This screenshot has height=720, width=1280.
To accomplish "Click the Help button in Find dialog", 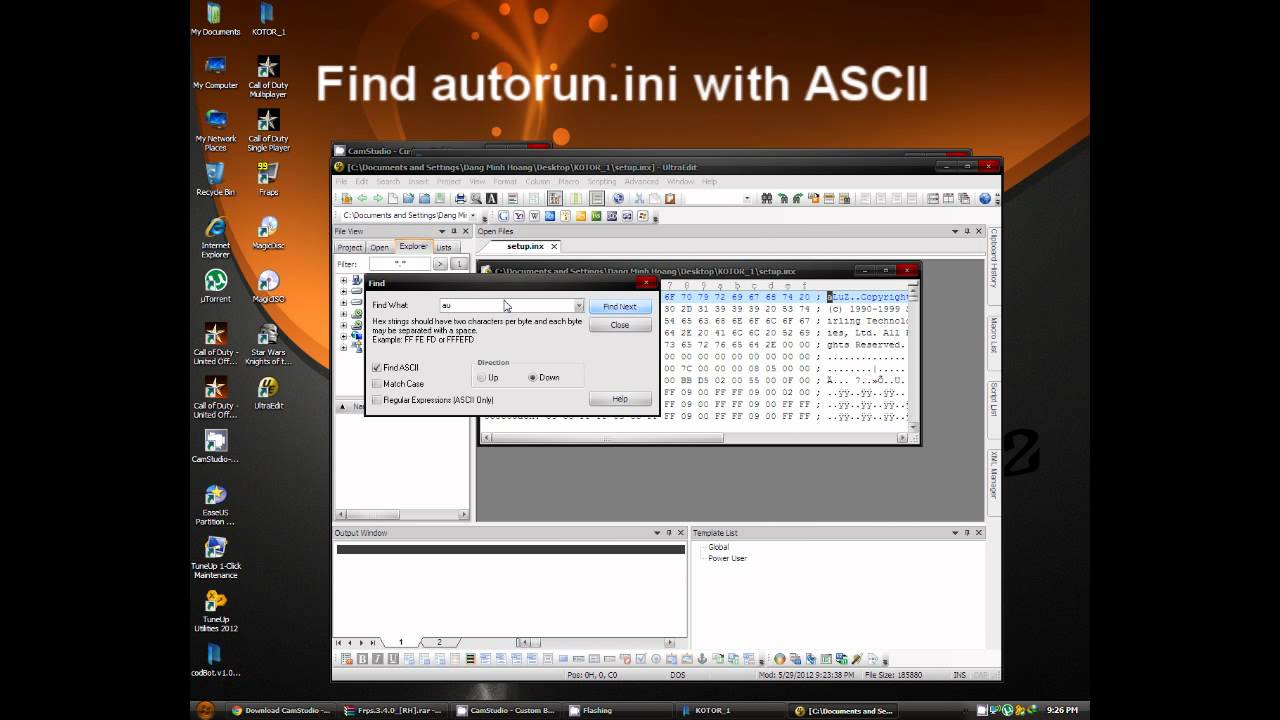I will (x=620, y=399).
